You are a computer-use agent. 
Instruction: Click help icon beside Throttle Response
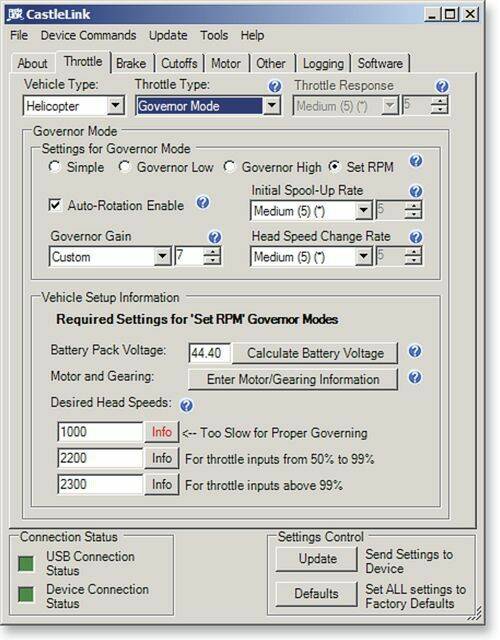coord(442,86)
